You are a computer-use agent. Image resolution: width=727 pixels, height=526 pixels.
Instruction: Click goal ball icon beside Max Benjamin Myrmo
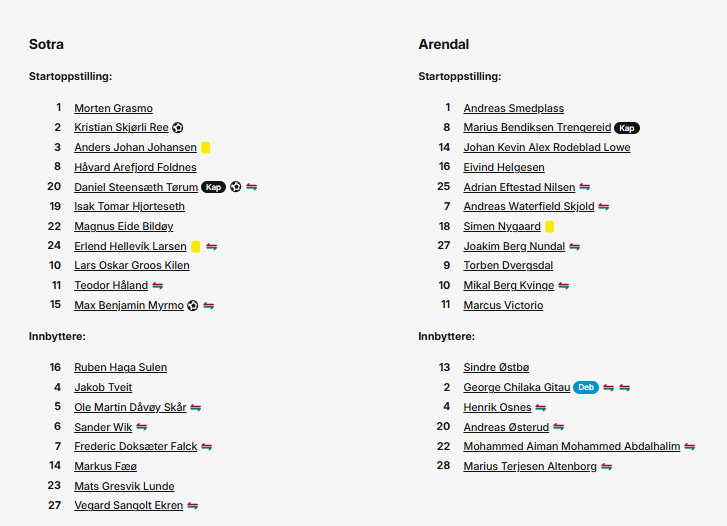[x=193, y=306]
